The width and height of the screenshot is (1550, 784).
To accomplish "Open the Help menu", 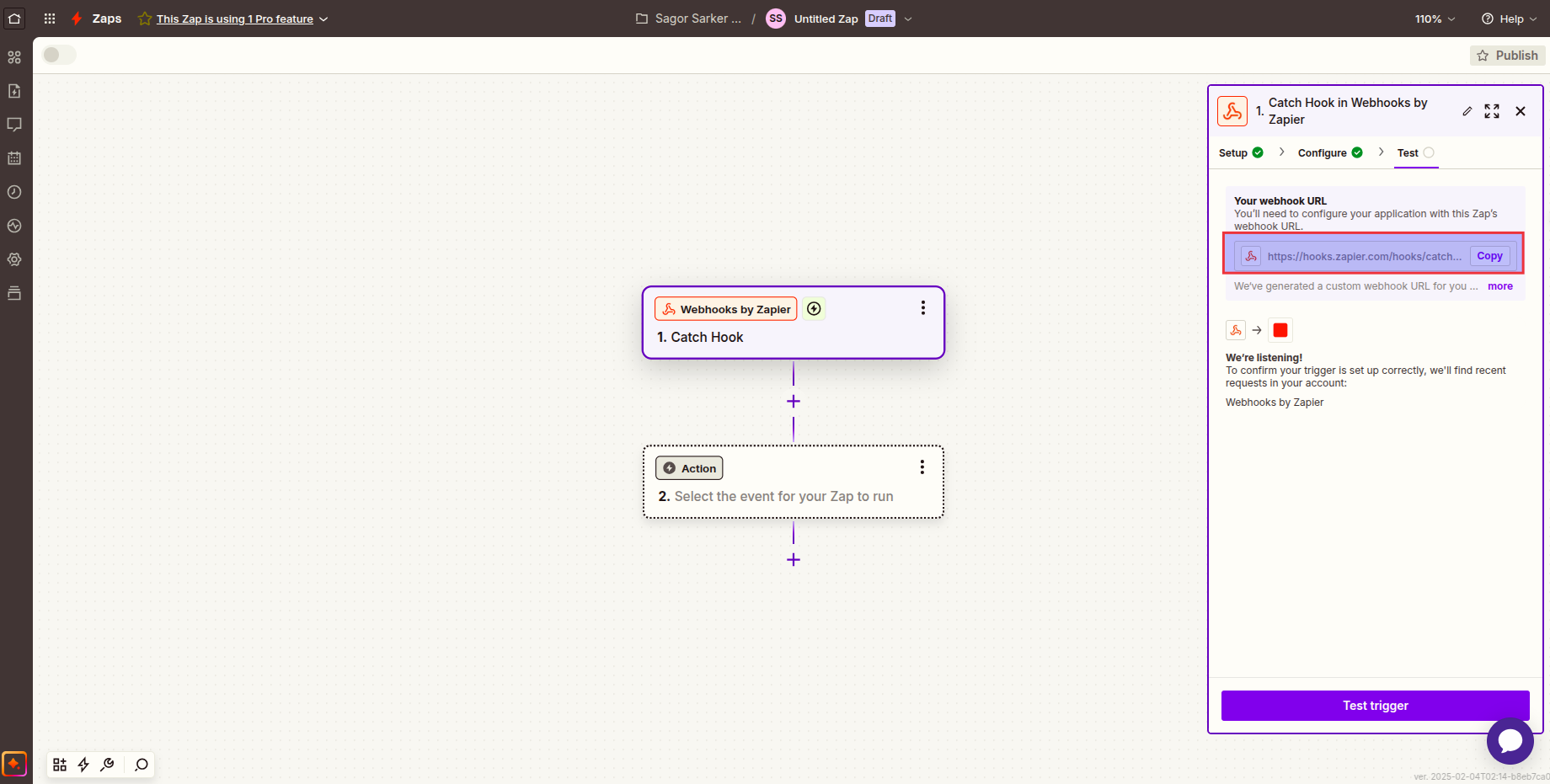I will click(x=1510, y=19).
